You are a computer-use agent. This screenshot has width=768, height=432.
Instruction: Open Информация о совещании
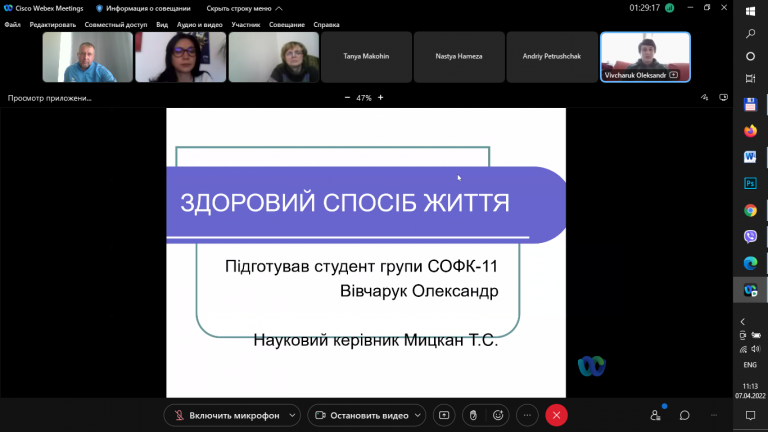(x=144, y=8)
